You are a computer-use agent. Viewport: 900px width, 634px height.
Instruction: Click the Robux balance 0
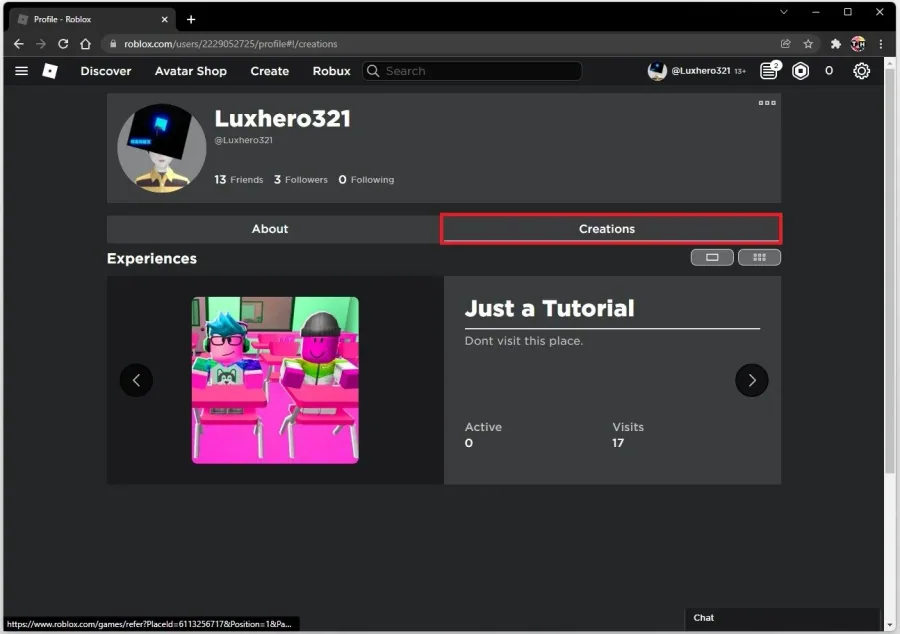click(828, 71)
